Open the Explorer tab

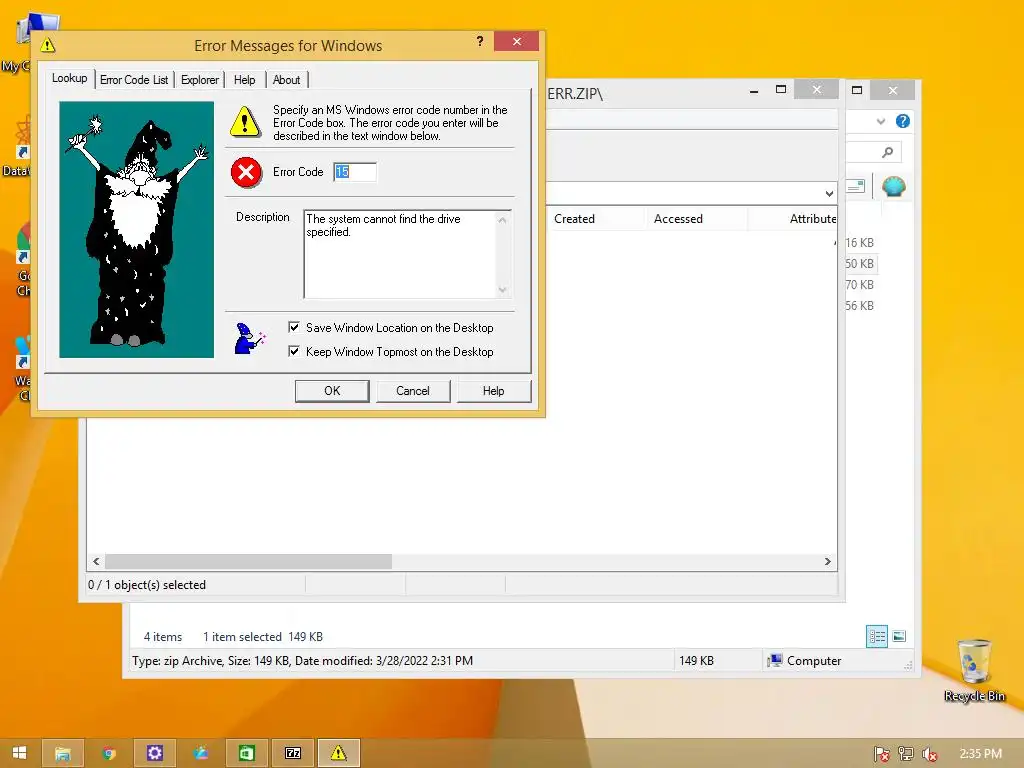(x=200, y=80)
